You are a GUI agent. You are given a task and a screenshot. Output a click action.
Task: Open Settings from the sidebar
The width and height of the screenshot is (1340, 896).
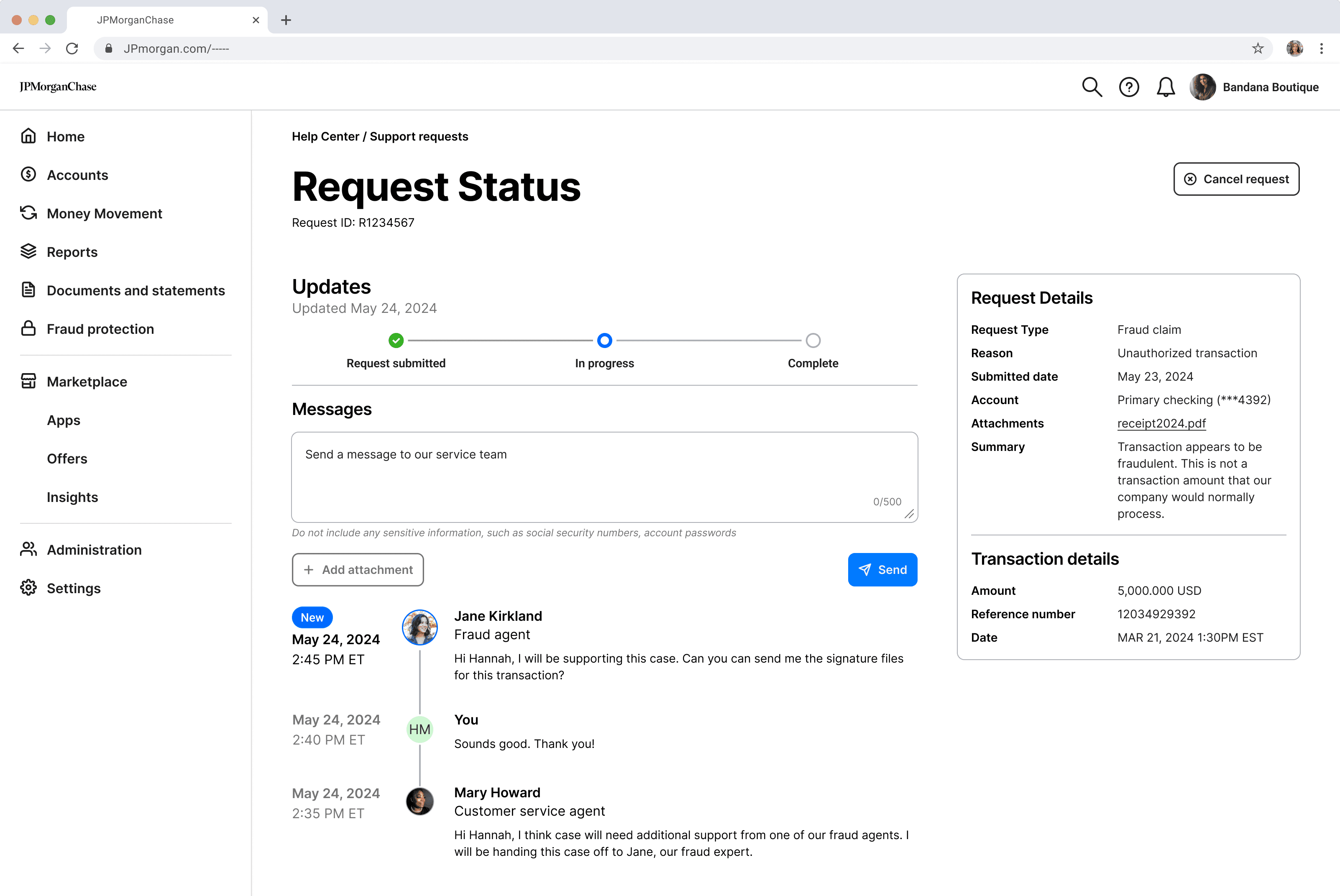tap(73, 589)
